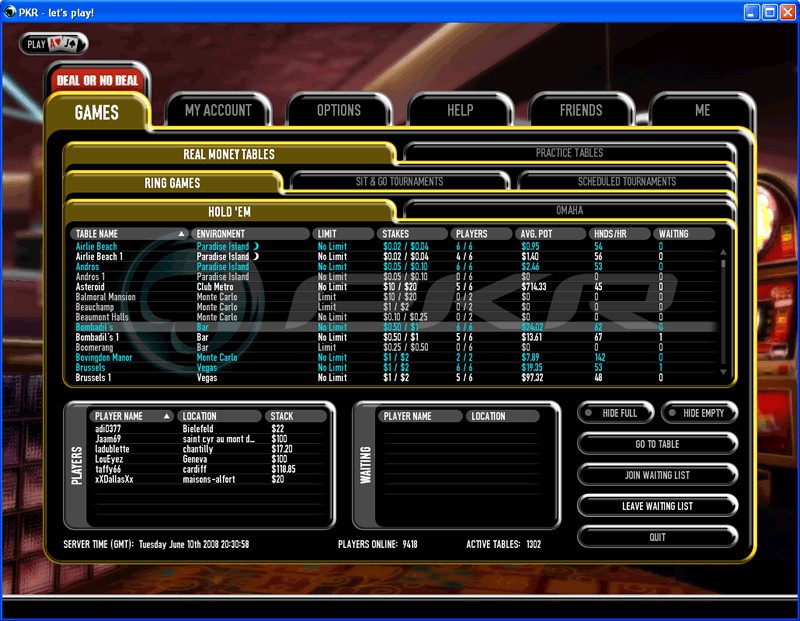Image resolution: width=800 pixels, height=621 pixels.
Task: Sort by Hnds/Hr column header
Action: point(619,234)
